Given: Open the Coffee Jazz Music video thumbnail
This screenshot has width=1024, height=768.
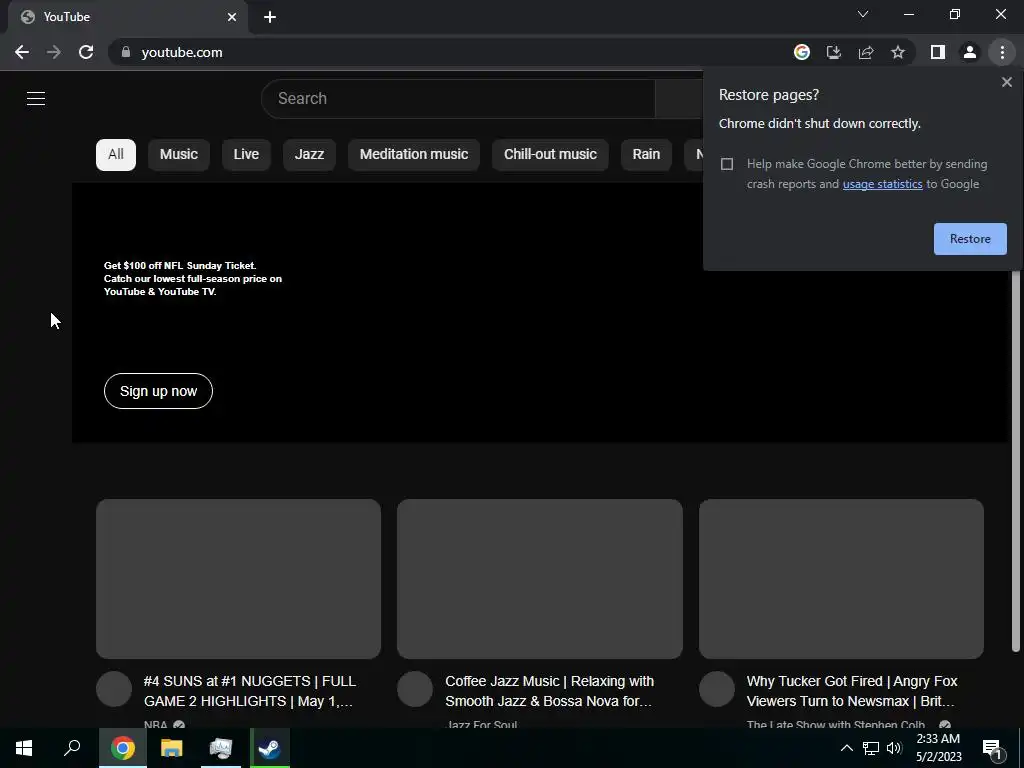Looking at the screenshot, I should coord(539,579).
